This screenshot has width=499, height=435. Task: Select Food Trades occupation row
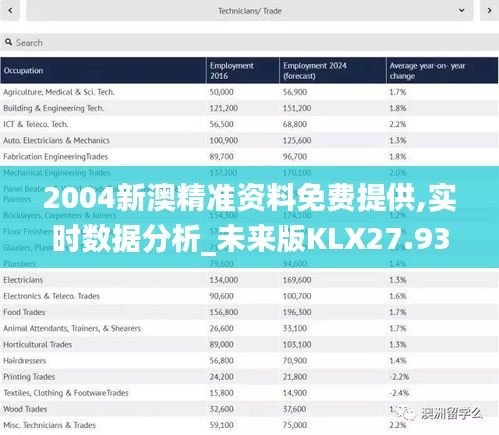(249, 312)
